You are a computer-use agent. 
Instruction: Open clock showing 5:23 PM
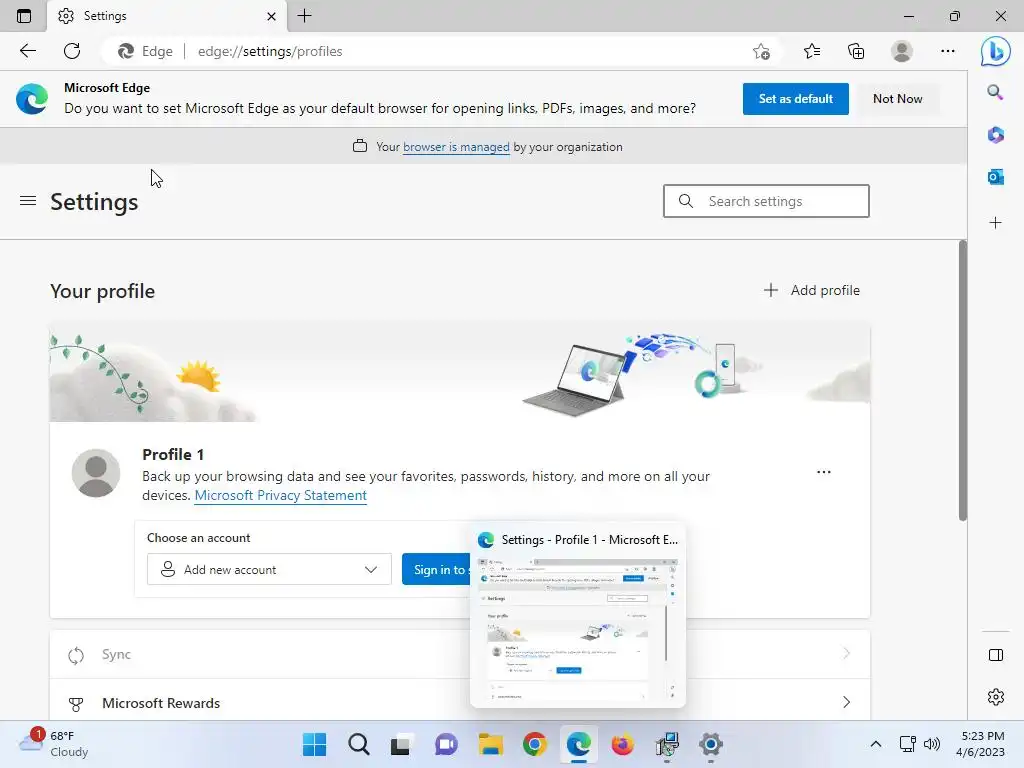980,744
